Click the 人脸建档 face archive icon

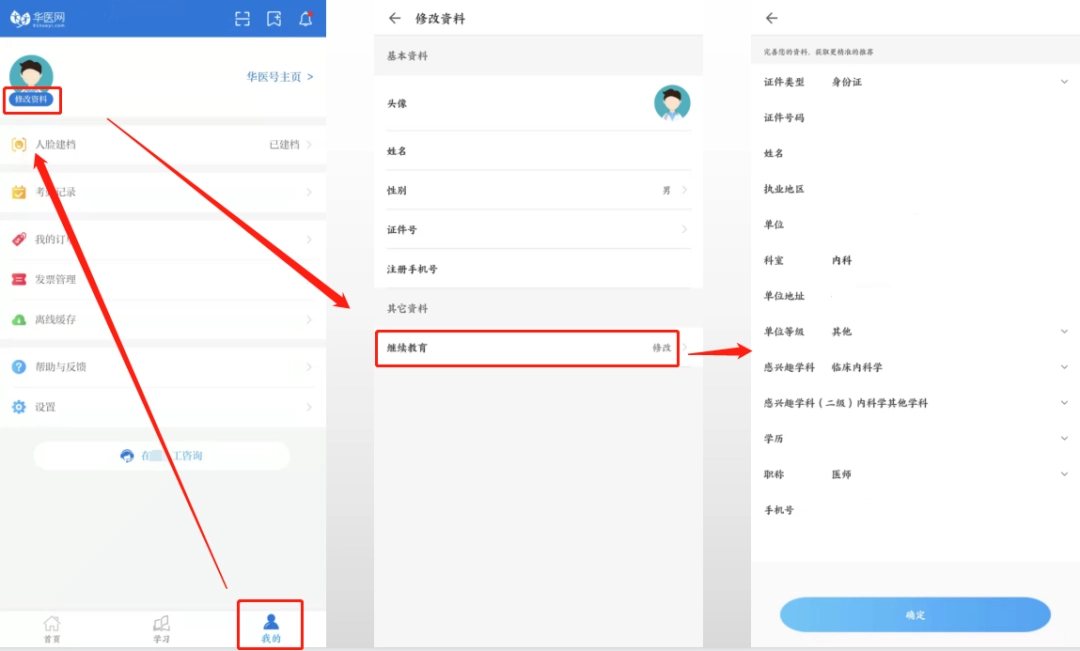(19, 145)
